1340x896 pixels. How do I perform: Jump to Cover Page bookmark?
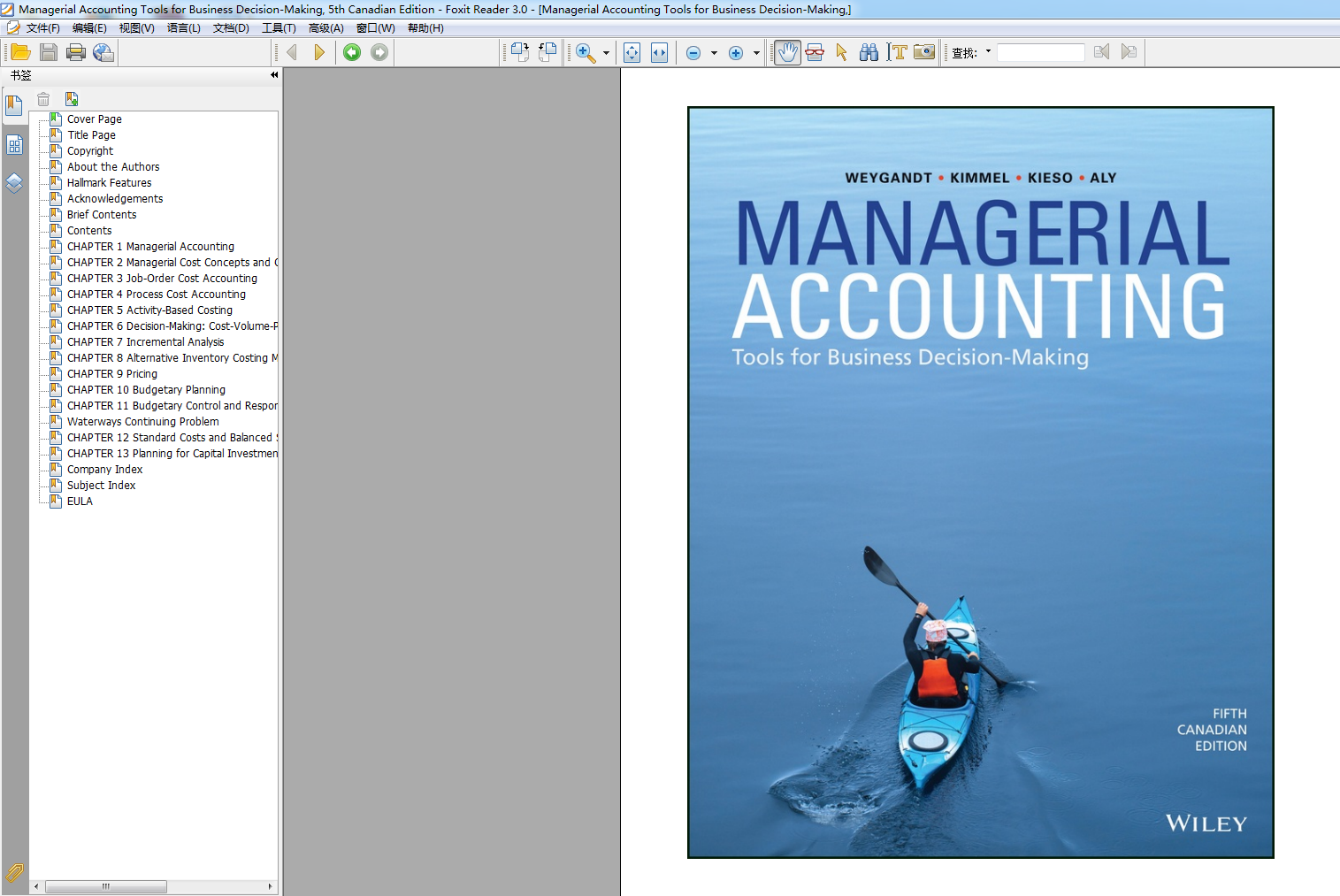[x=95, y=119]
